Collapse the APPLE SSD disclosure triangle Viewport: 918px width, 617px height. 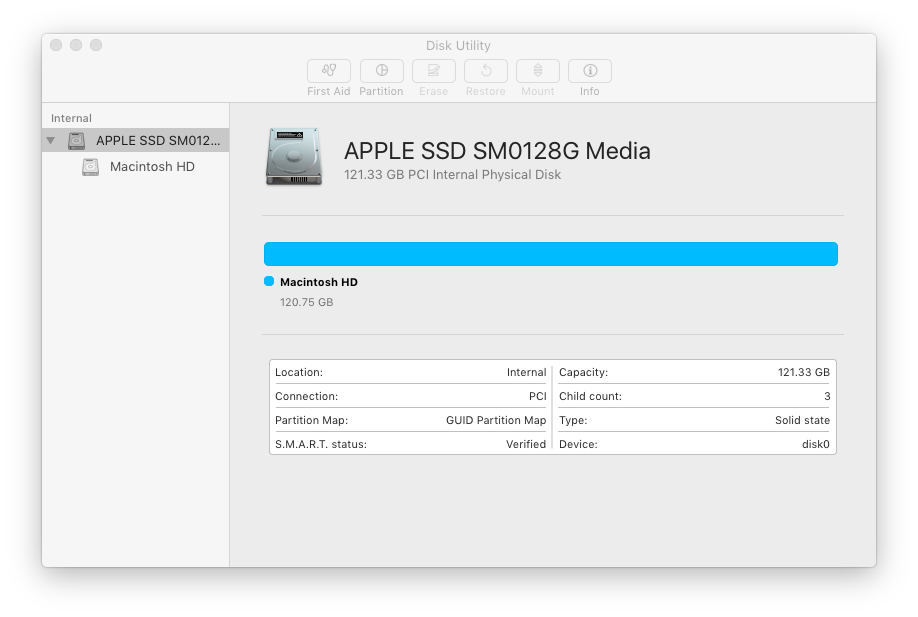(51, 140)
